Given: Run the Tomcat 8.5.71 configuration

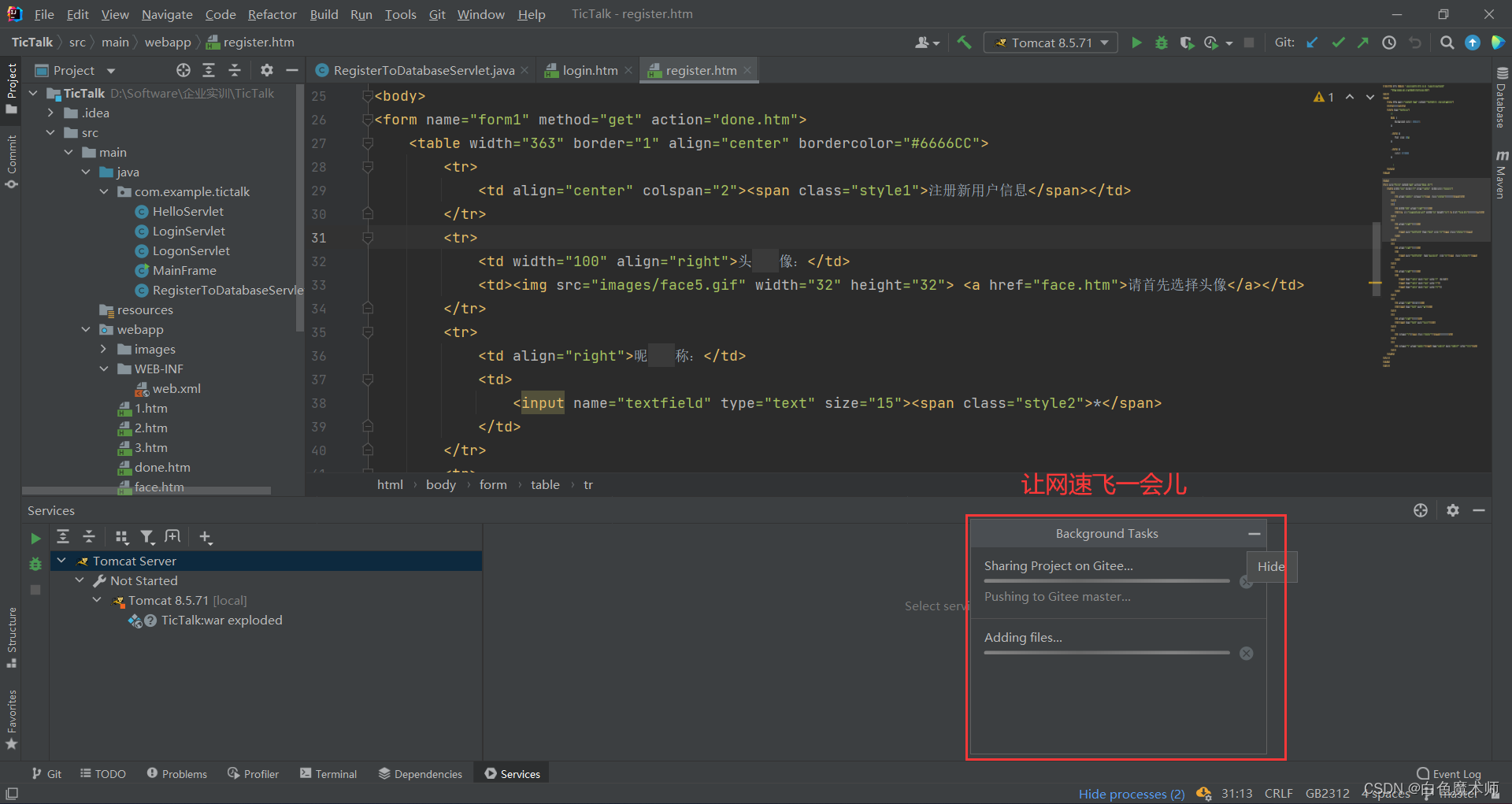Looking at the screenshot, I should tap(1136, 43).
